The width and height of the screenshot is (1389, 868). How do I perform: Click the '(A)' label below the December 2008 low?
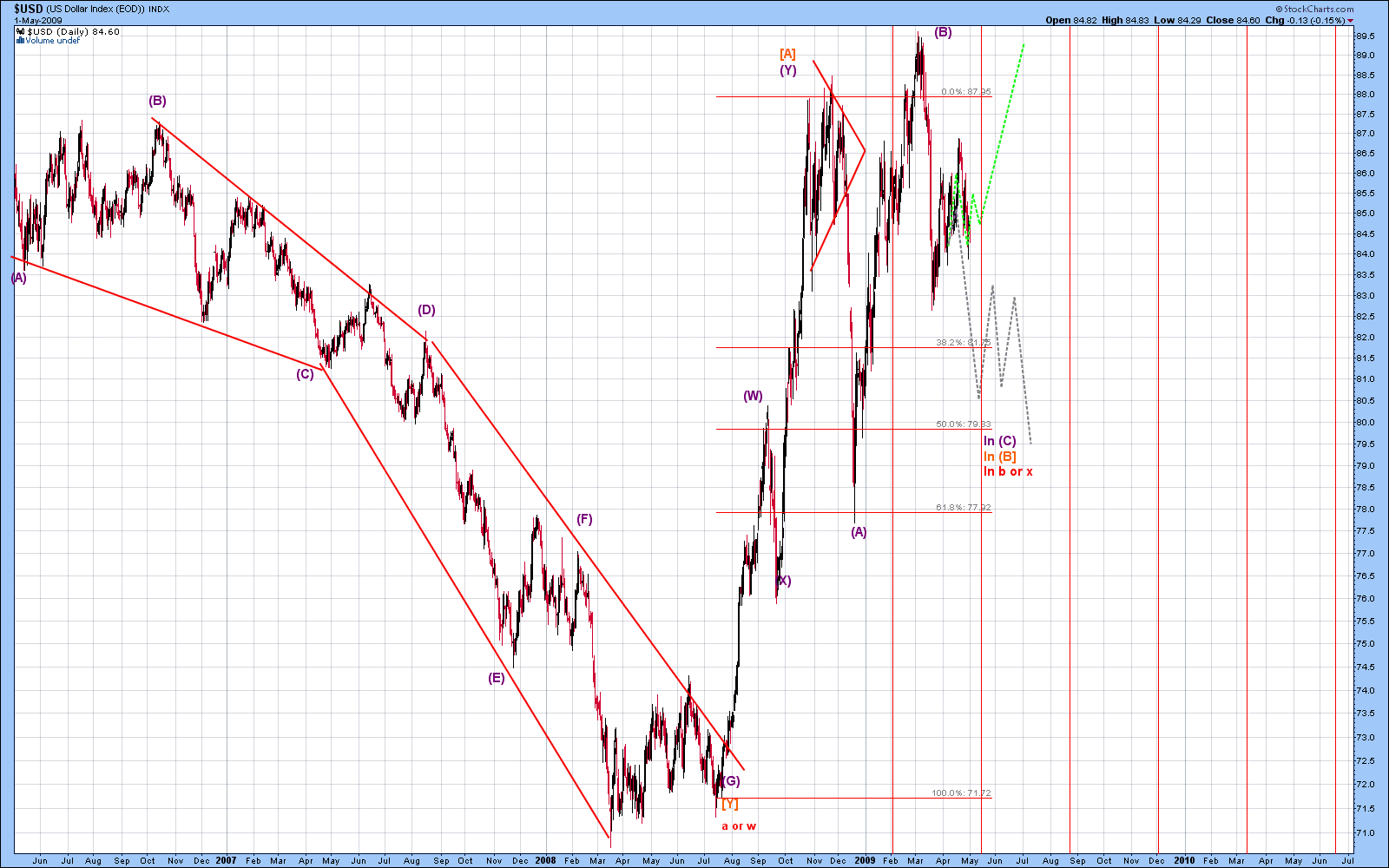(859, 532)
